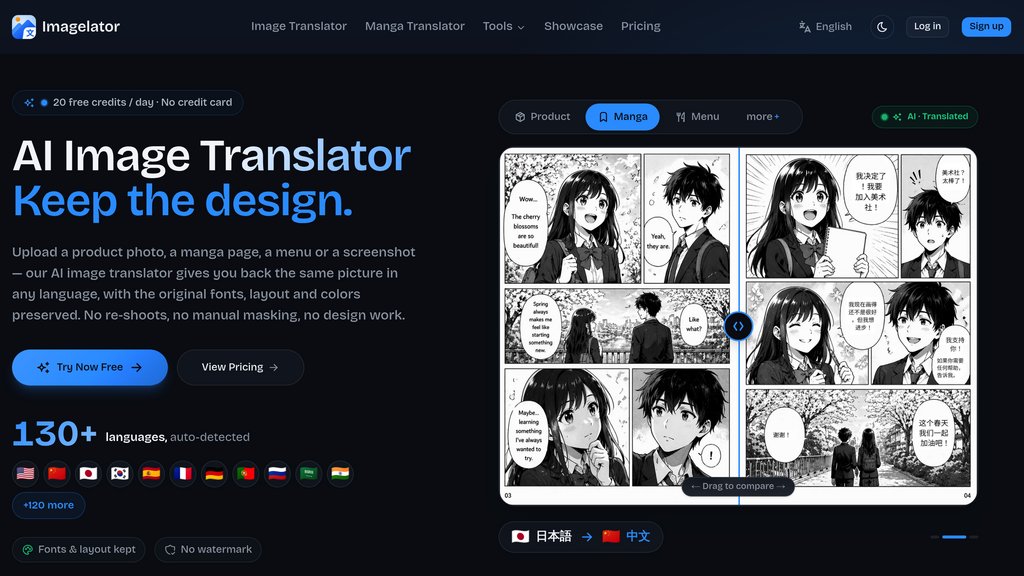Viewport: 1024px width, 576px height.
Task: Open View Pricing button
Action: tap(240, 367)
